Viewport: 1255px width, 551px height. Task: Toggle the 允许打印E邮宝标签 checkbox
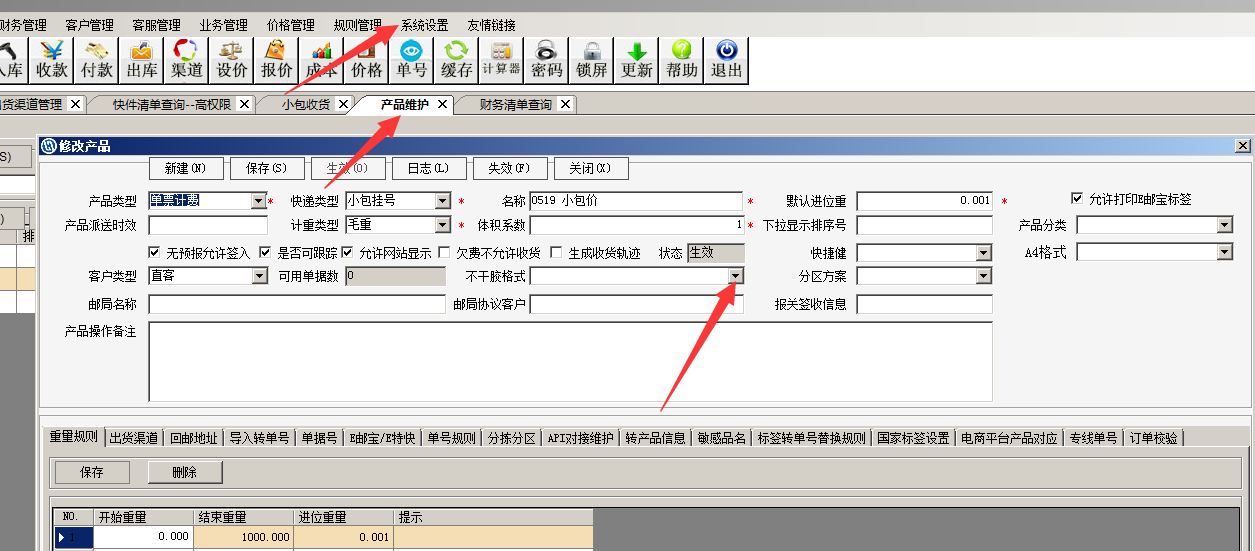pyautogui.click(x=1077, y=199)
